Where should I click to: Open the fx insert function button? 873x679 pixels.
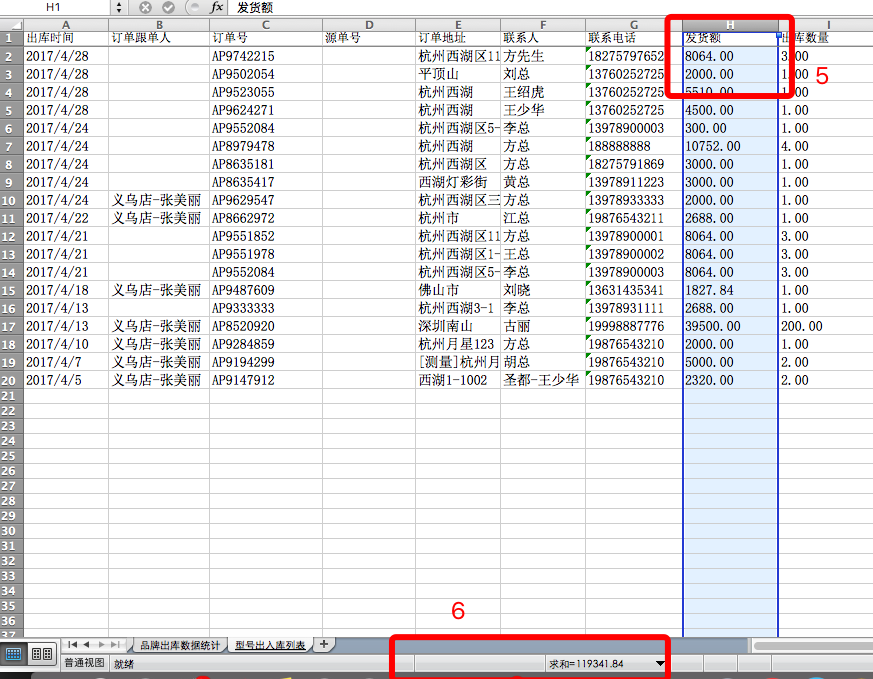(216, 7)
